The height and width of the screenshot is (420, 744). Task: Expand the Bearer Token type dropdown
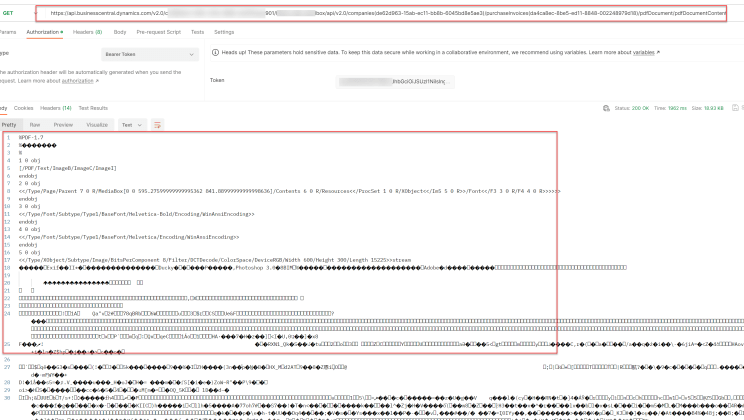click(x=149, y=54)
